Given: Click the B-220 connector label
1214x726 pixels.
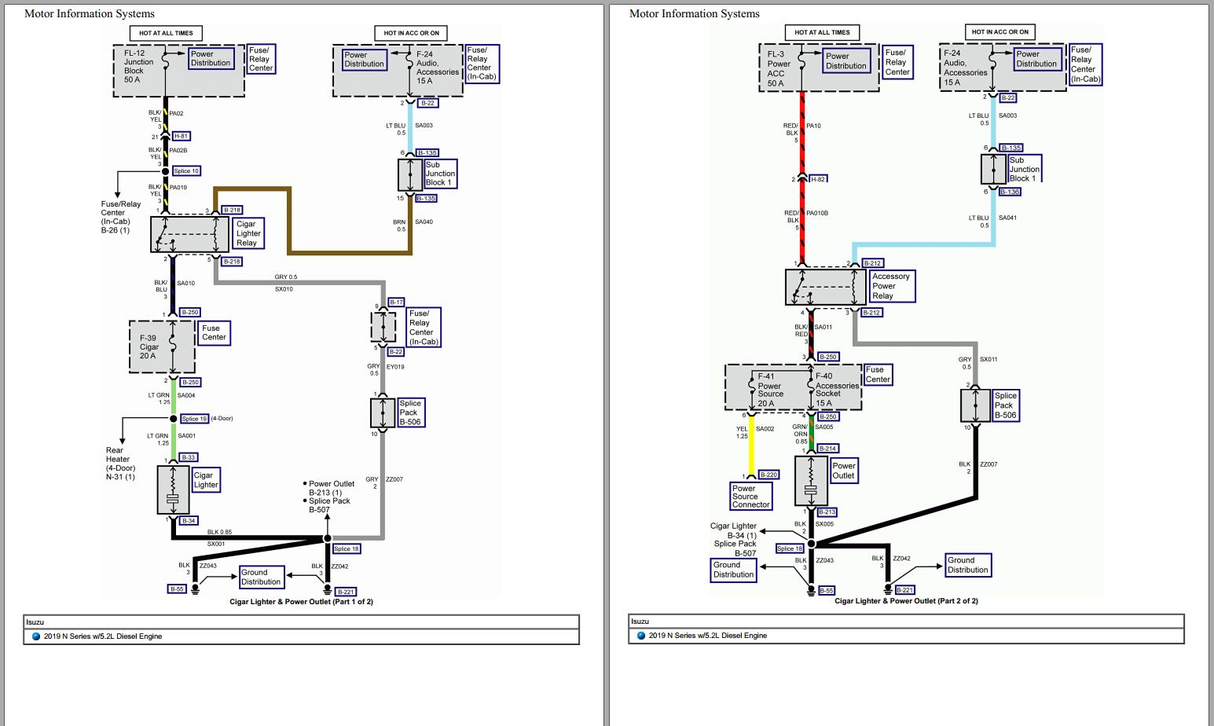Looking at the screenshot, I should pos(768,475).
